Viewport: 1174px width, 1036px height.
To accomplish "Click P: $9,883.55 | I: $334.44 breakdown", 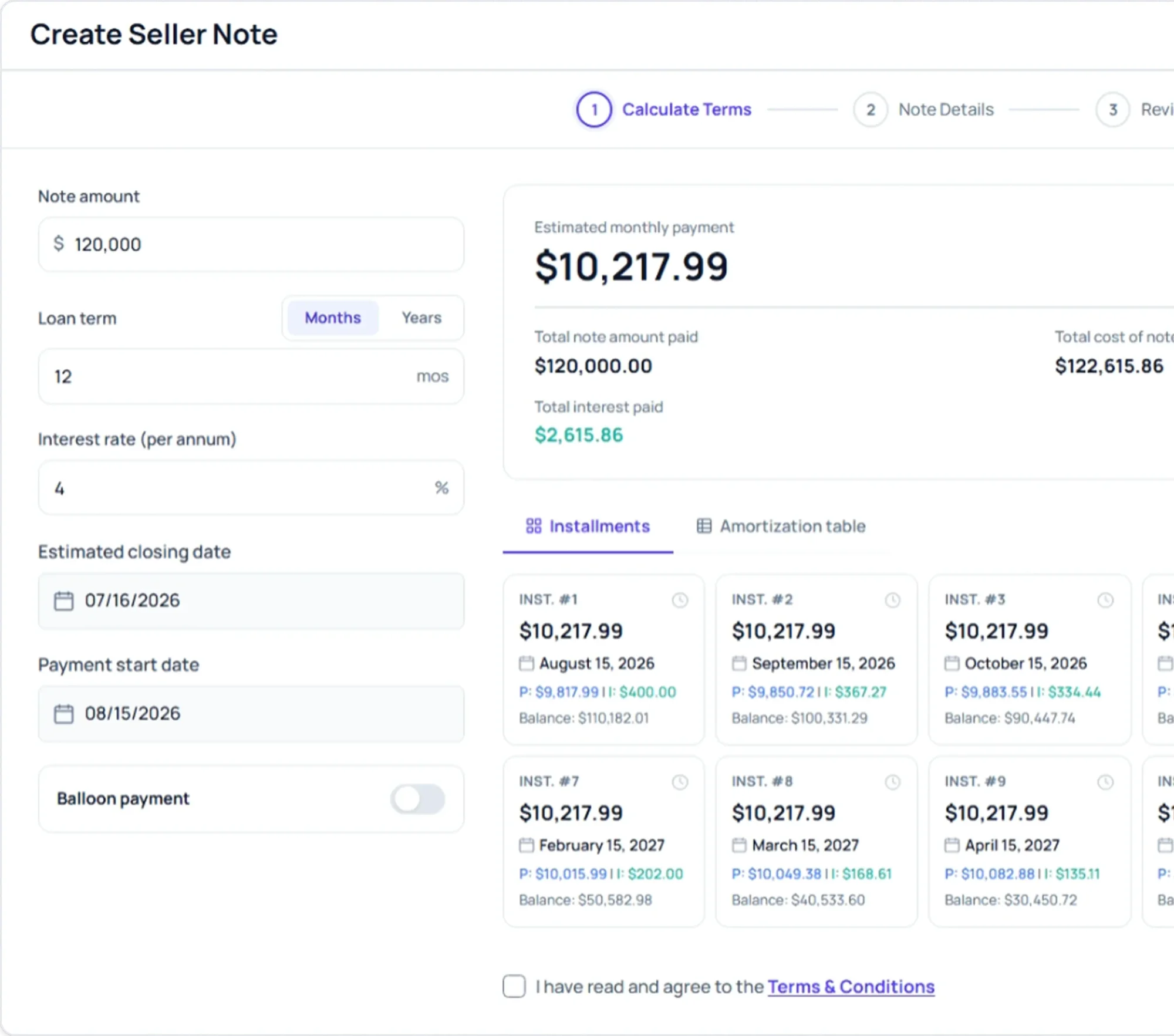I will (x=1023, y=692).
